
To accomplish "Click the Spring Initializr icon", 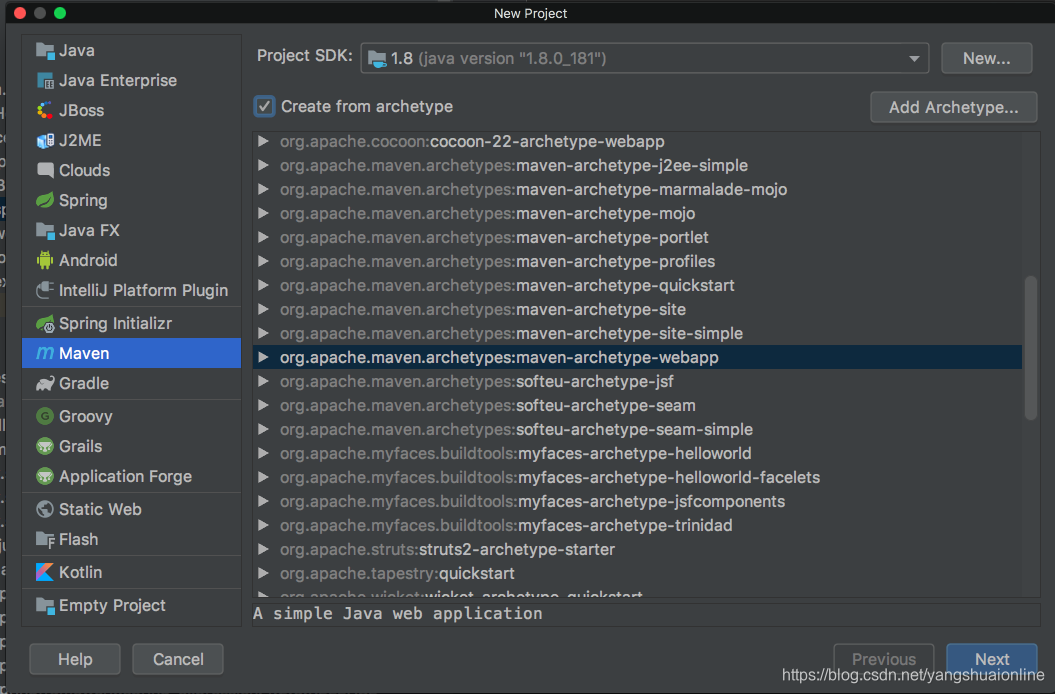I will click(x=45, y=324).
